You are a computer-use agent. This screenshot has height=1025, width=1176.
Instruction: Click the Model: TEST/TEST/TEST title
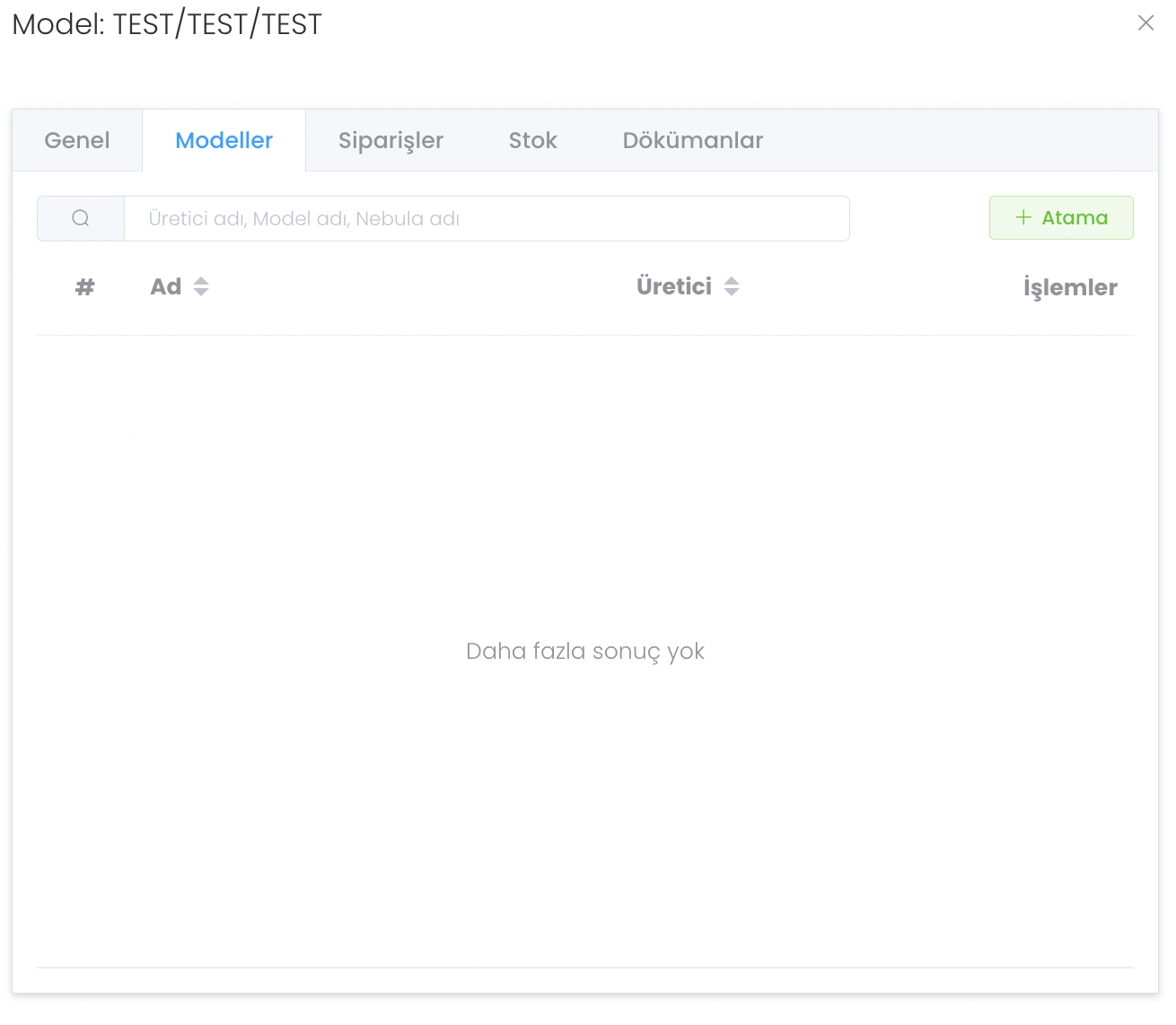167,24
